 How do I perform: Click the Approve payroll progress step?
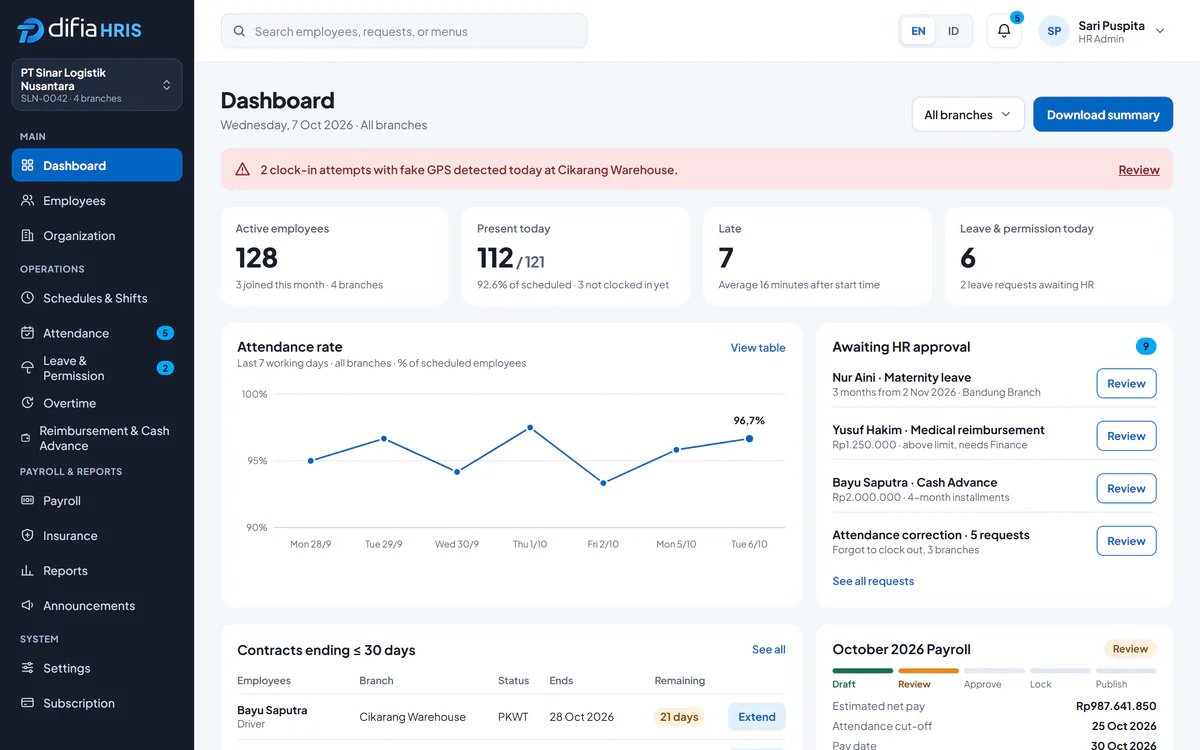coord(994,678)
